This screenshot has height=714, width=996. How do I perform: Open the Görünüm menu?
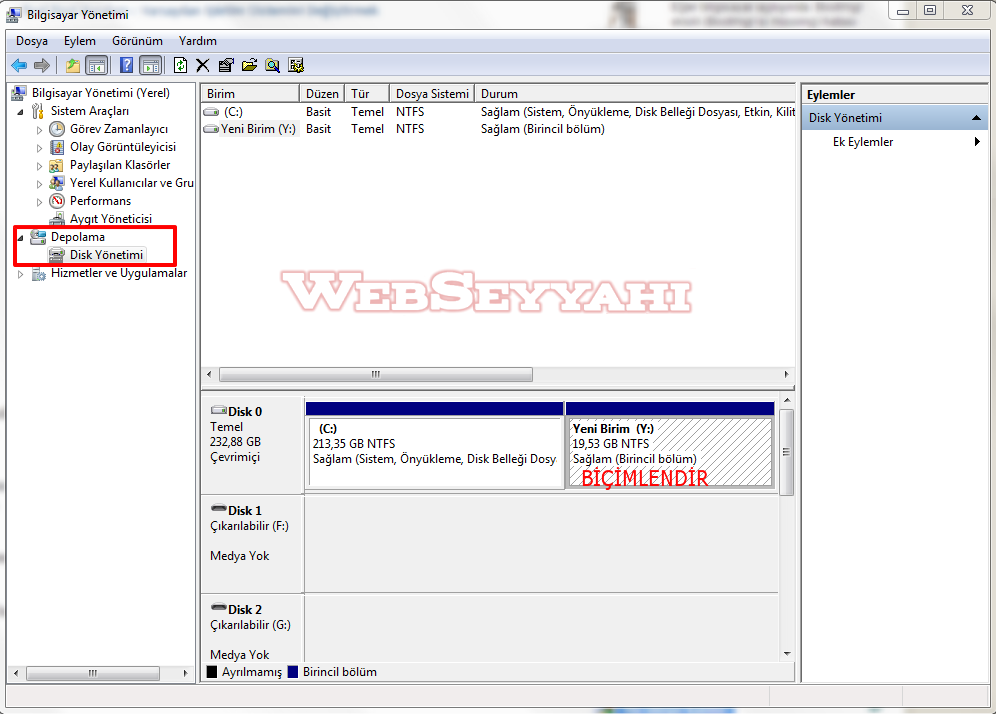tap(137, 41)
